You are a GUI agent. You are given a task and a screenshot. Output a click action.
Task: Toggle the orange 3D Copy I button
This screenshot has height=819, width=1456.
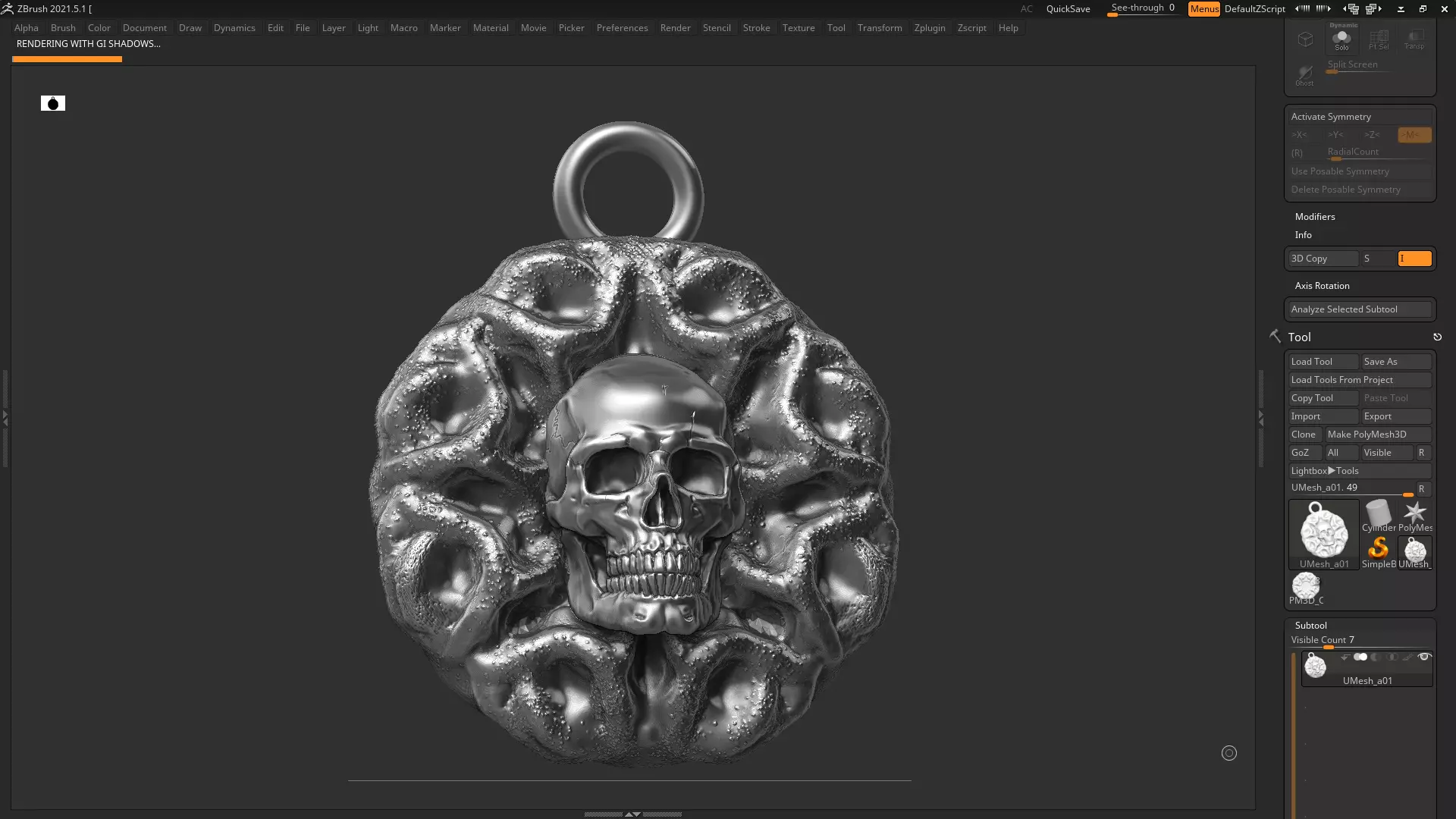pyautogui.click(x=1414, y=259)
